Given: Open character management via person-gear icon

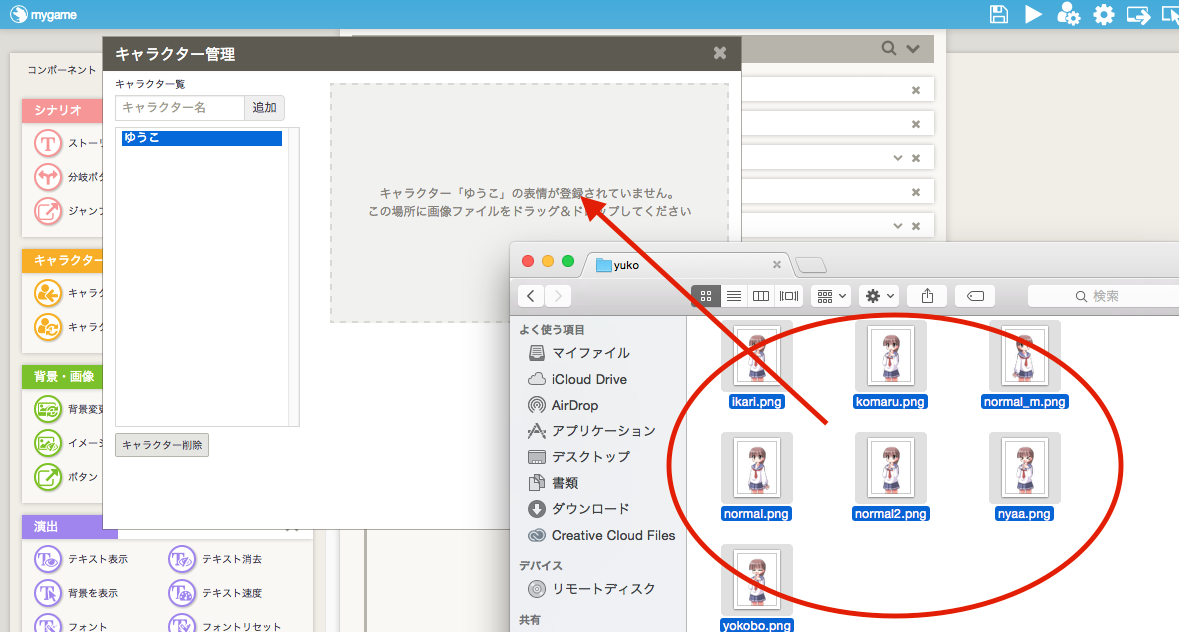Looking at the screenshot, I should point(1068,14).
